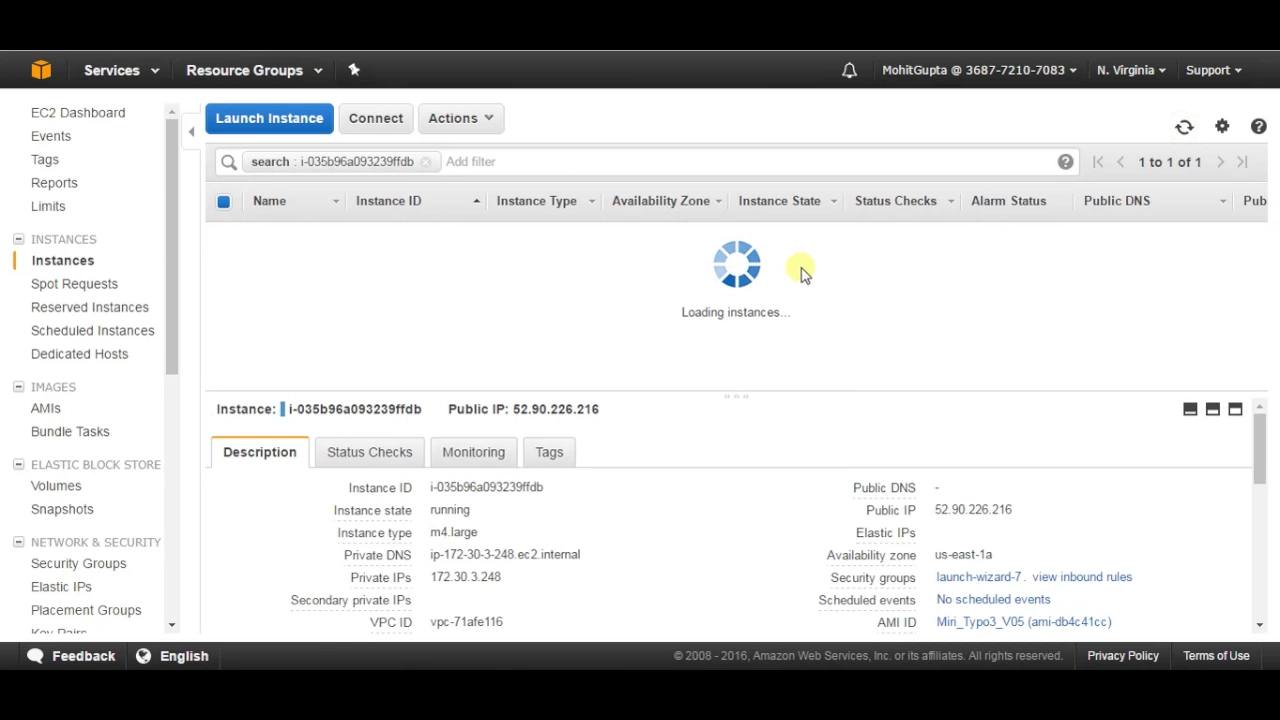Image resolution: width=1280 pixels, height=720 pixels.
Task: Open the Support dropdown menu
Action: click(x=1213, y=70)
